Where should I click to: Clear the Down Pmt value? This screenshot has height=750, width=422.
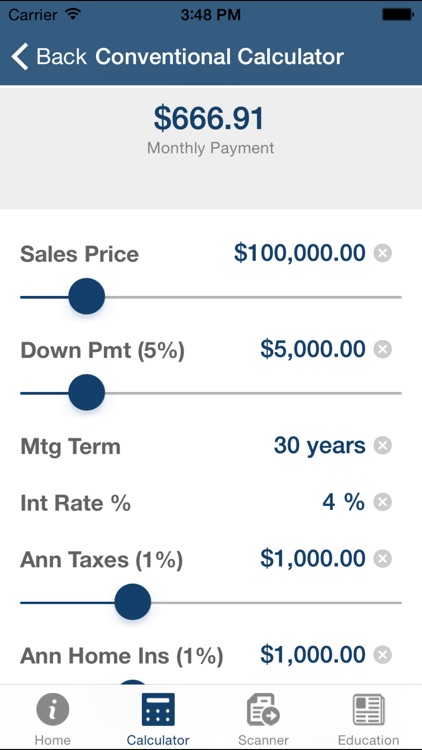tap(382, 350)
